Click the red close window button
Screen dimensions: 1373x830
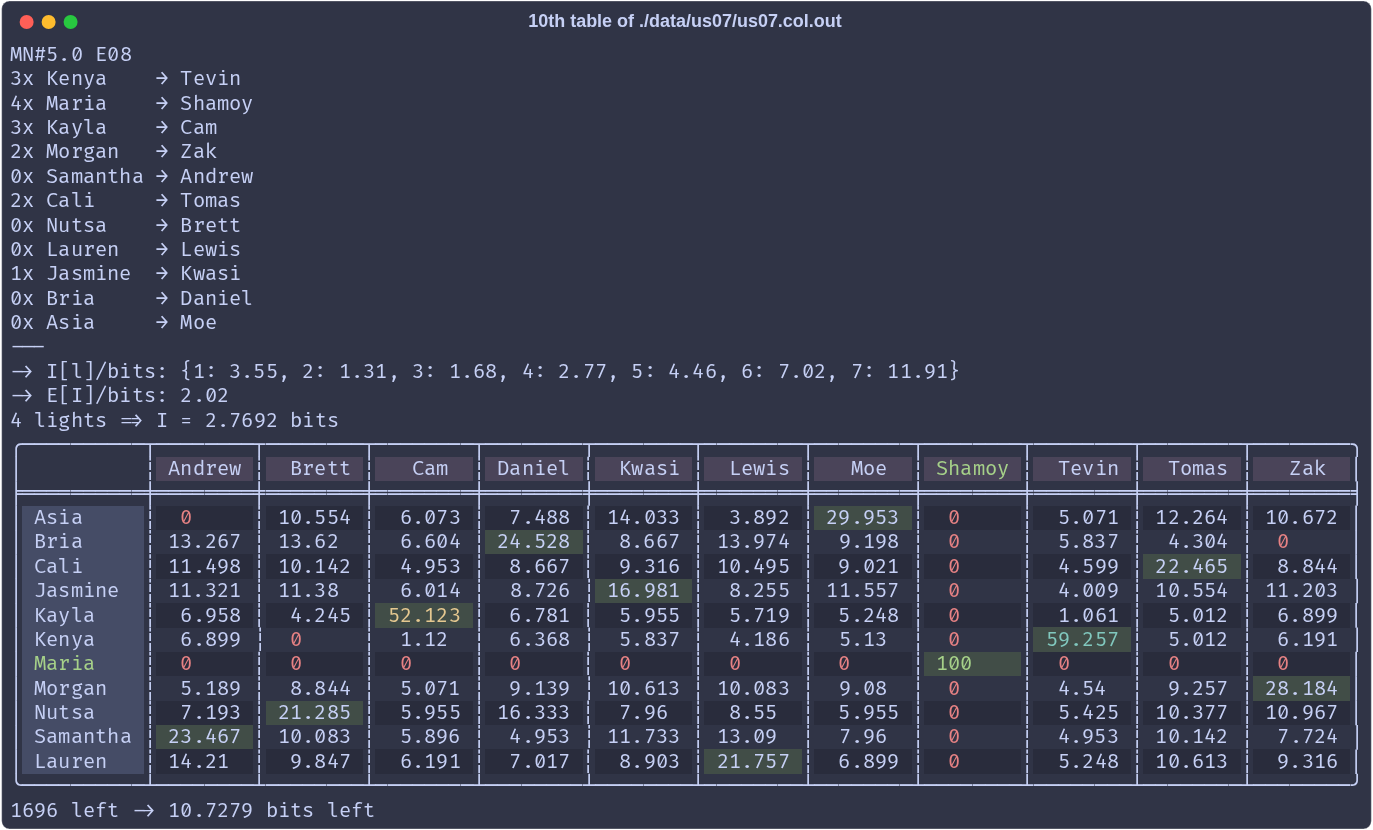pos(26,22)
